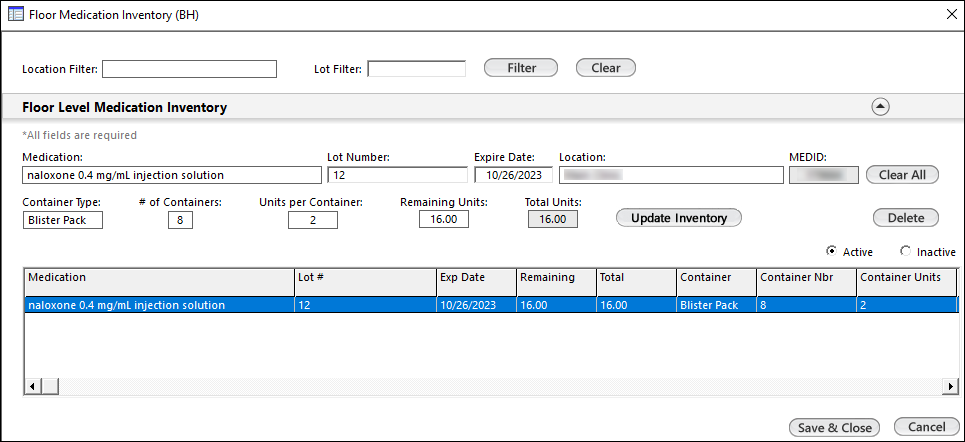Focus the Lot Filter text box
Screen dimensions: 965x442
click(x=417, y=69)
